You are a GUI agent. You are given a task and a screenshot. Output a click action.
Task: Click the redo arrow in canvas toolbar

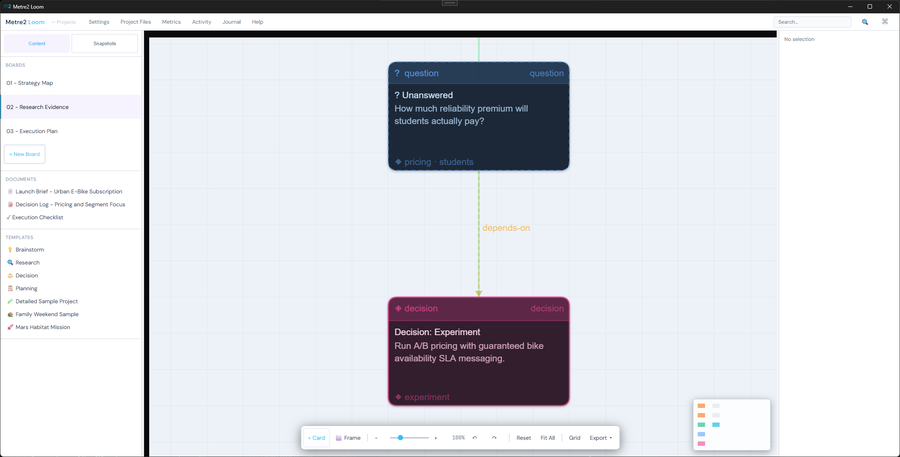click(494, 438)
